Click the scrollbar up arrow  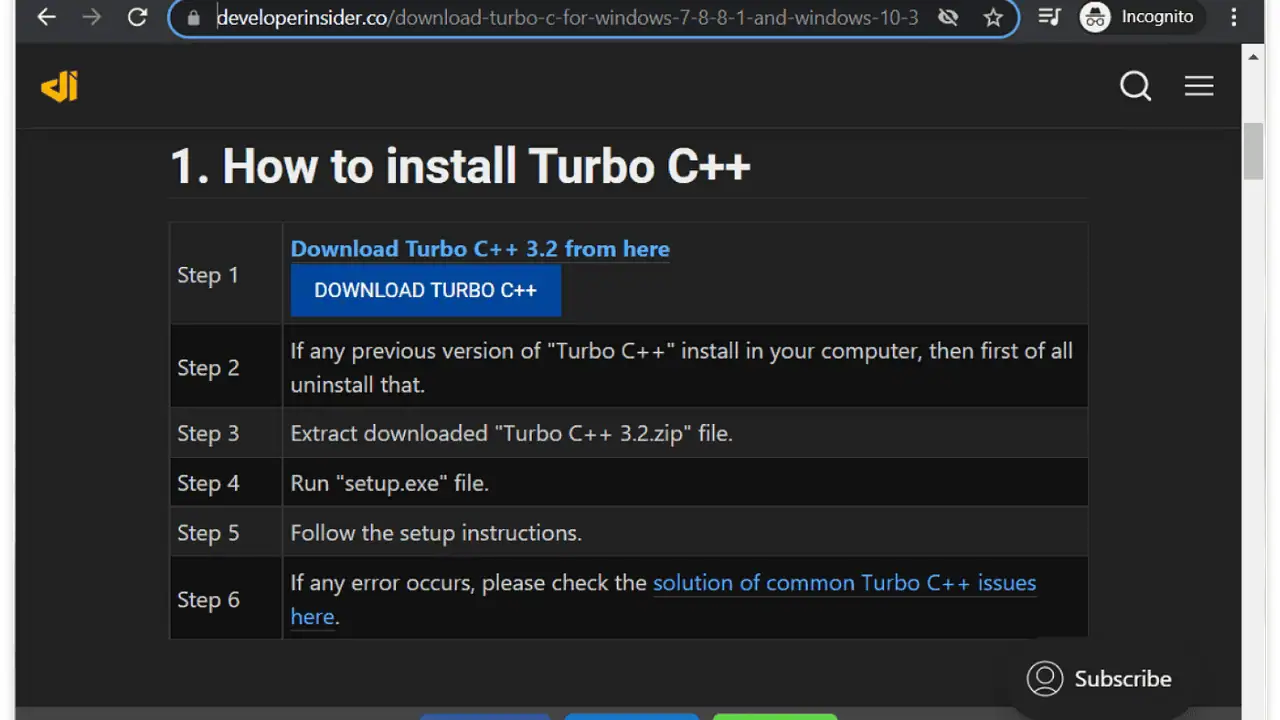coord(1253,56)
